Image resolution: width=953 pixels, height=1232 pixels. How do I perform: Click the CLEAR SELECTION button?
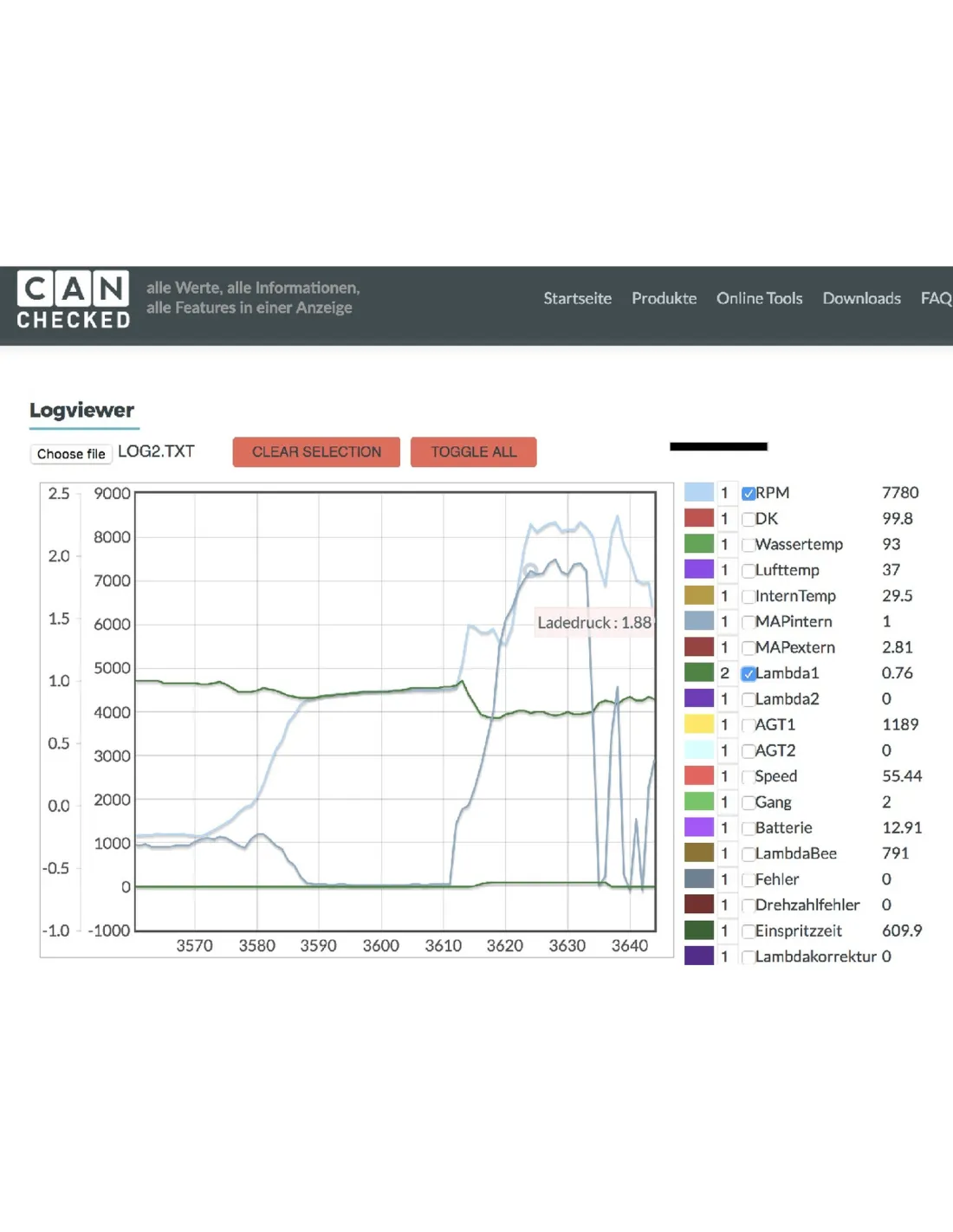[x=316, y=452]
